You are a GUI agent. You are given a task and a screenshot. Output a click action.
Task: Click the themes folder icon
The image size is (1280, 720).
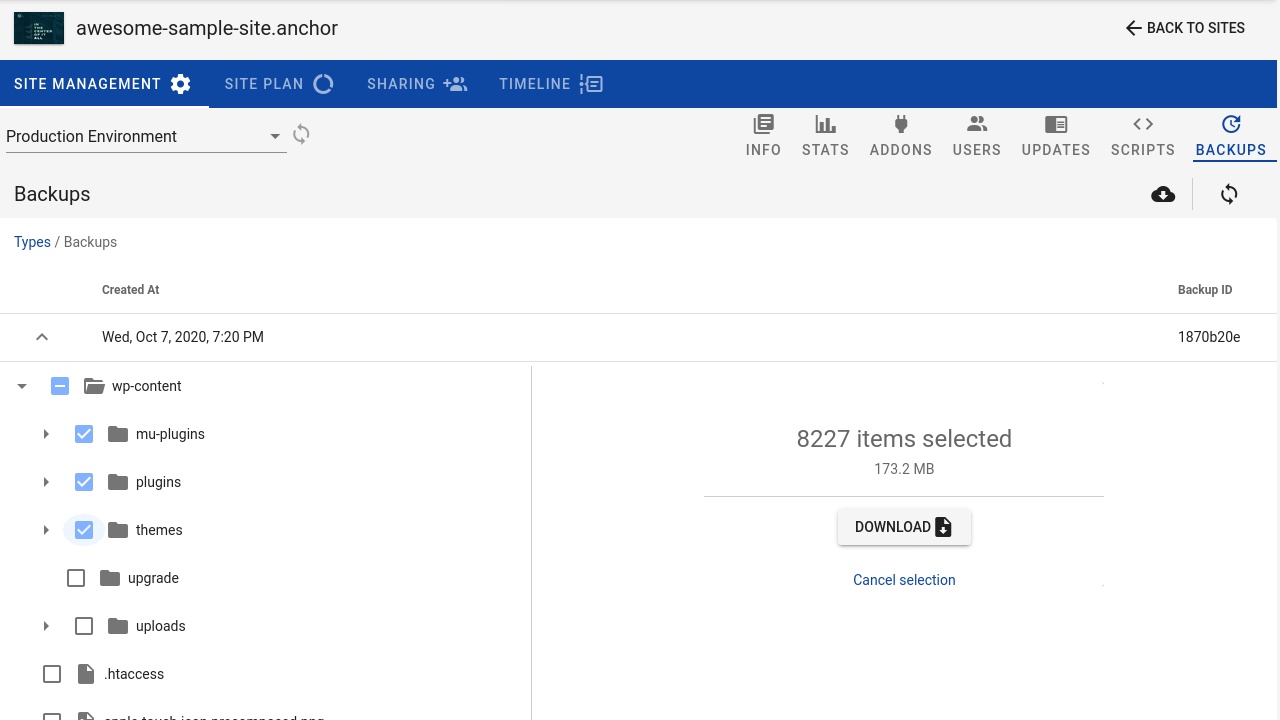[118, 530]
